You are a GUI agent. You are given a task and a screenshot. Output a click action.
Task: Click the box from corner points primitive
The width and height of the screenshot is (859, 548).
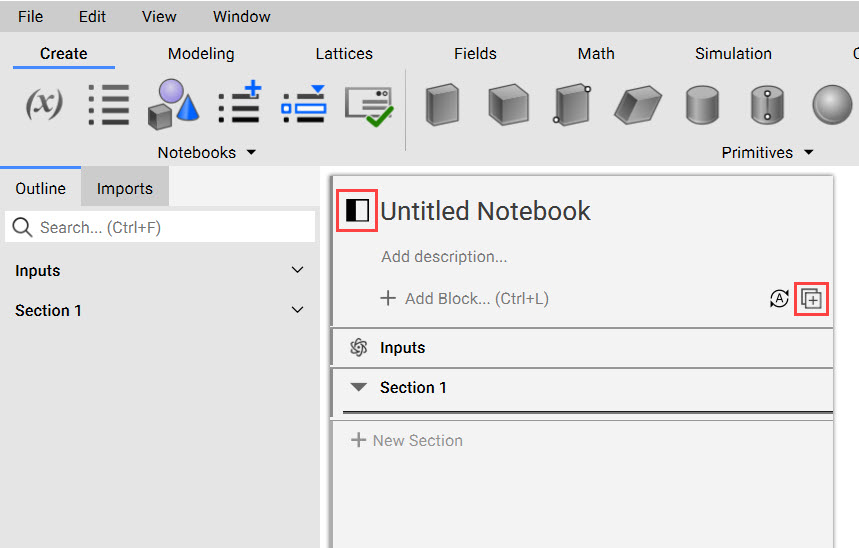point(572,105)
